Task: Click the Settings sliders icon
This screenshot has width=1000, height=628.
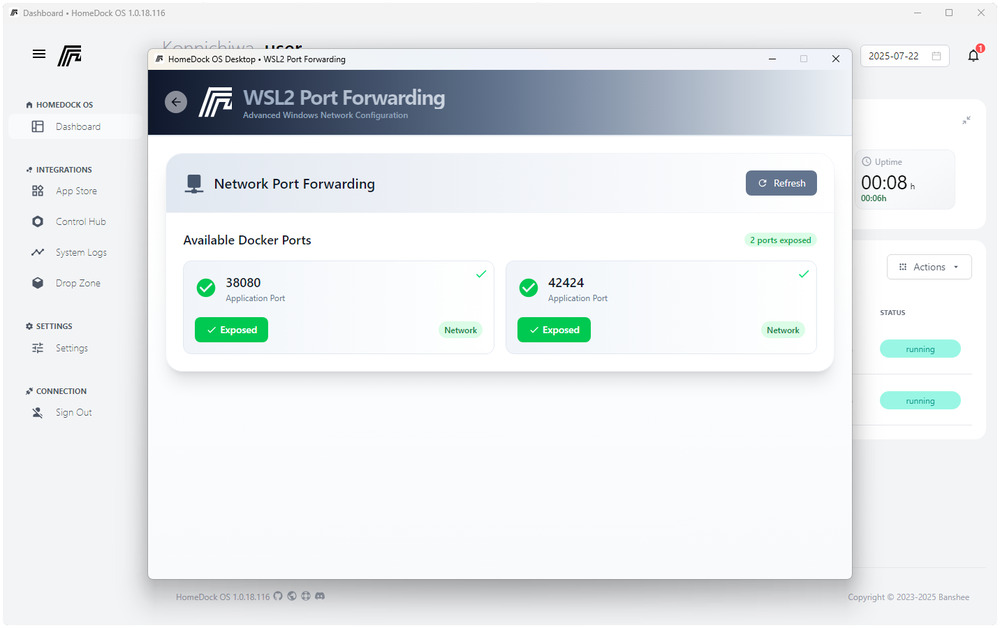Action: tap(38, 348)
